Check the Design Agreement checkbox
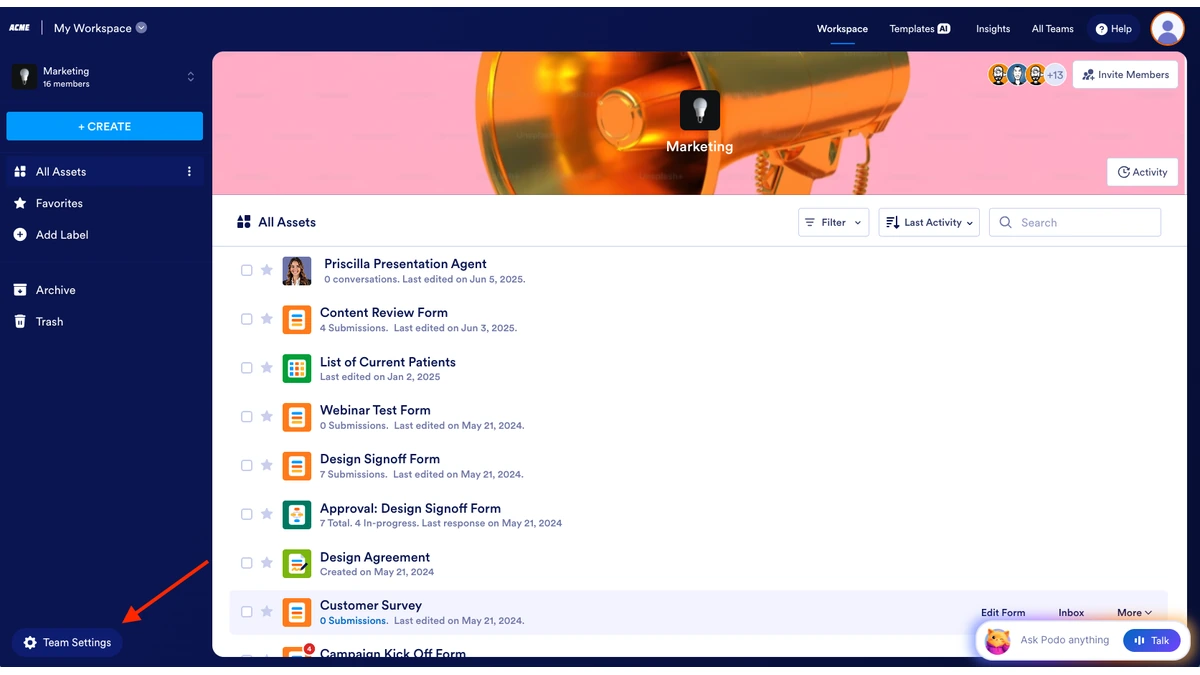1200x675 pixels. [x=247, y=563]
